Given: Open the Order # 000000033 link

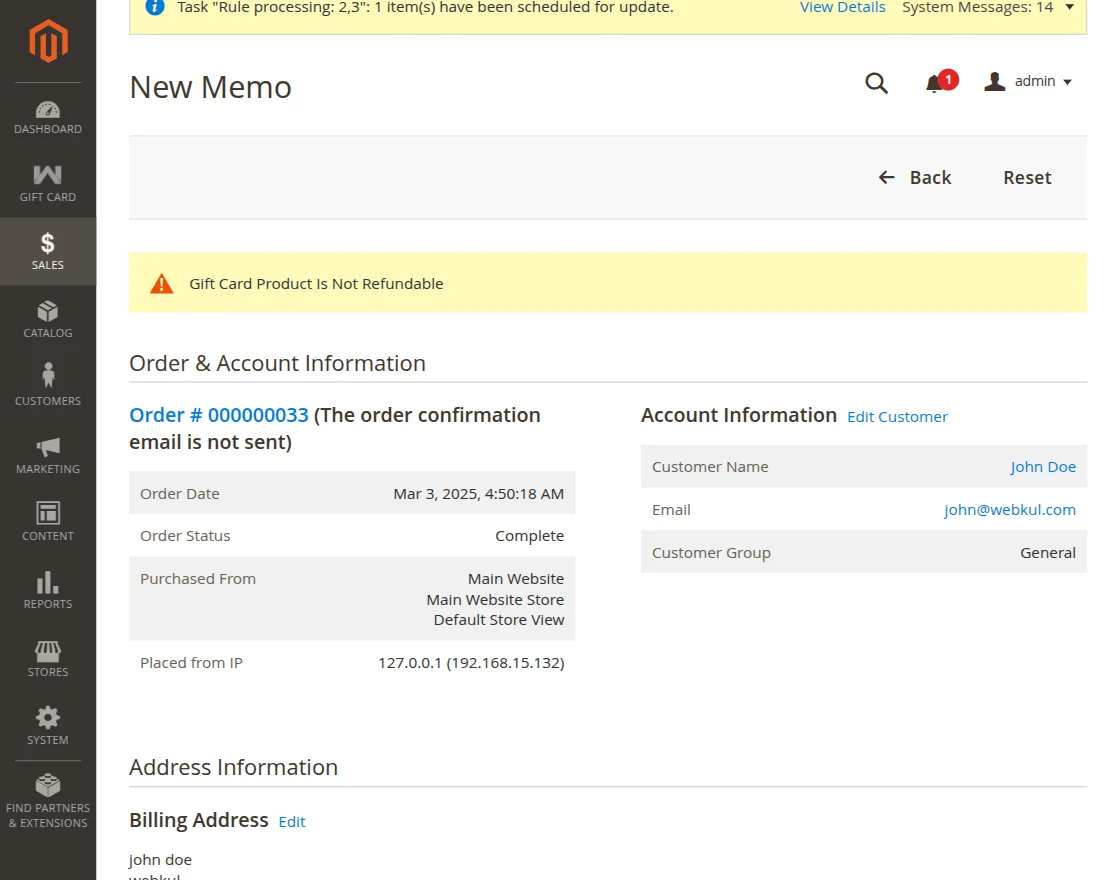Looking at the screenshot, I should 219,416.
